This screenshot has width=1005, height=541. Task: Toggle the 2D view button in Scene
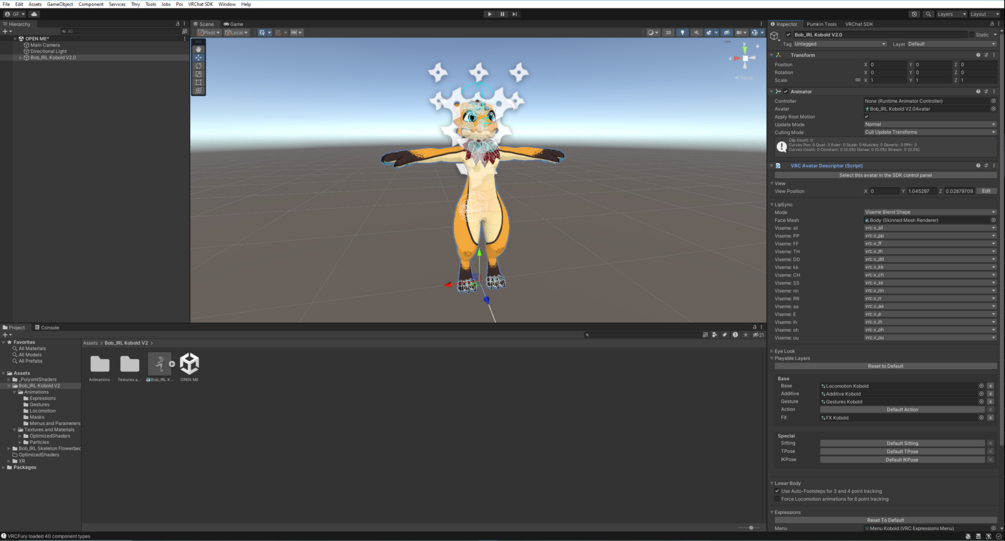coord(668,33)
